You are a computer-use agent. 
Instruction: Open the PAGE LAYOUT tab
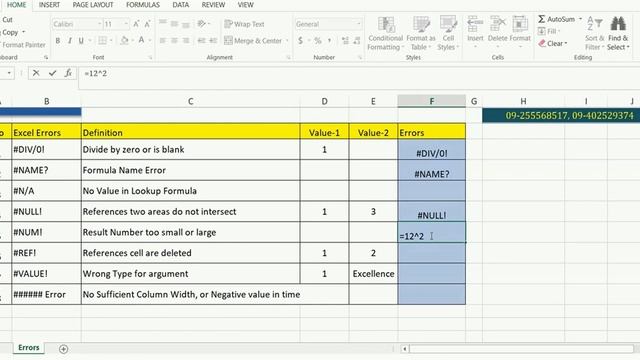[x=93, y=5]
